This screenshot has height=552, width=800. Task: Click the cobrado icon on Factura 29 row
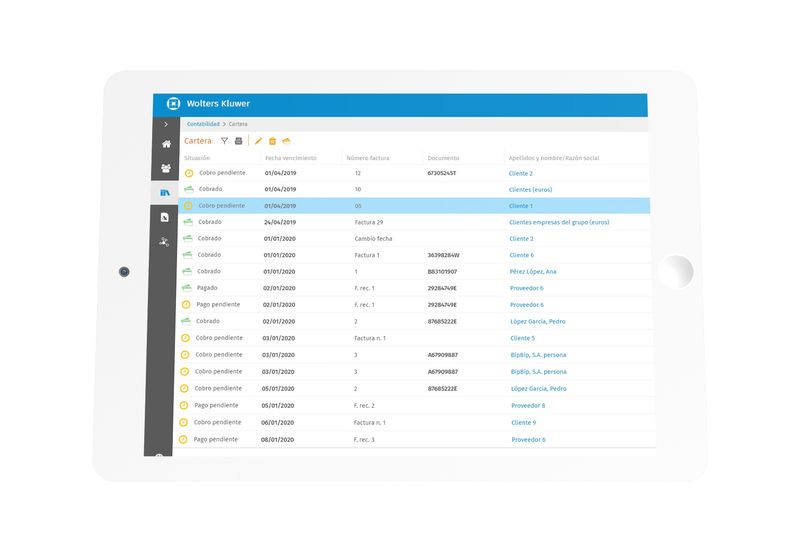[x=188, y=222]
